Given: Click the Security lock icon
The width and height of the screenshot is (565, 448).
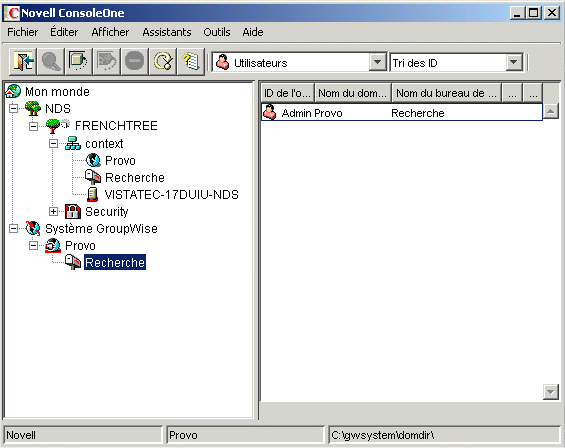Looking at the screenshot, I should [x=73, y=212].
